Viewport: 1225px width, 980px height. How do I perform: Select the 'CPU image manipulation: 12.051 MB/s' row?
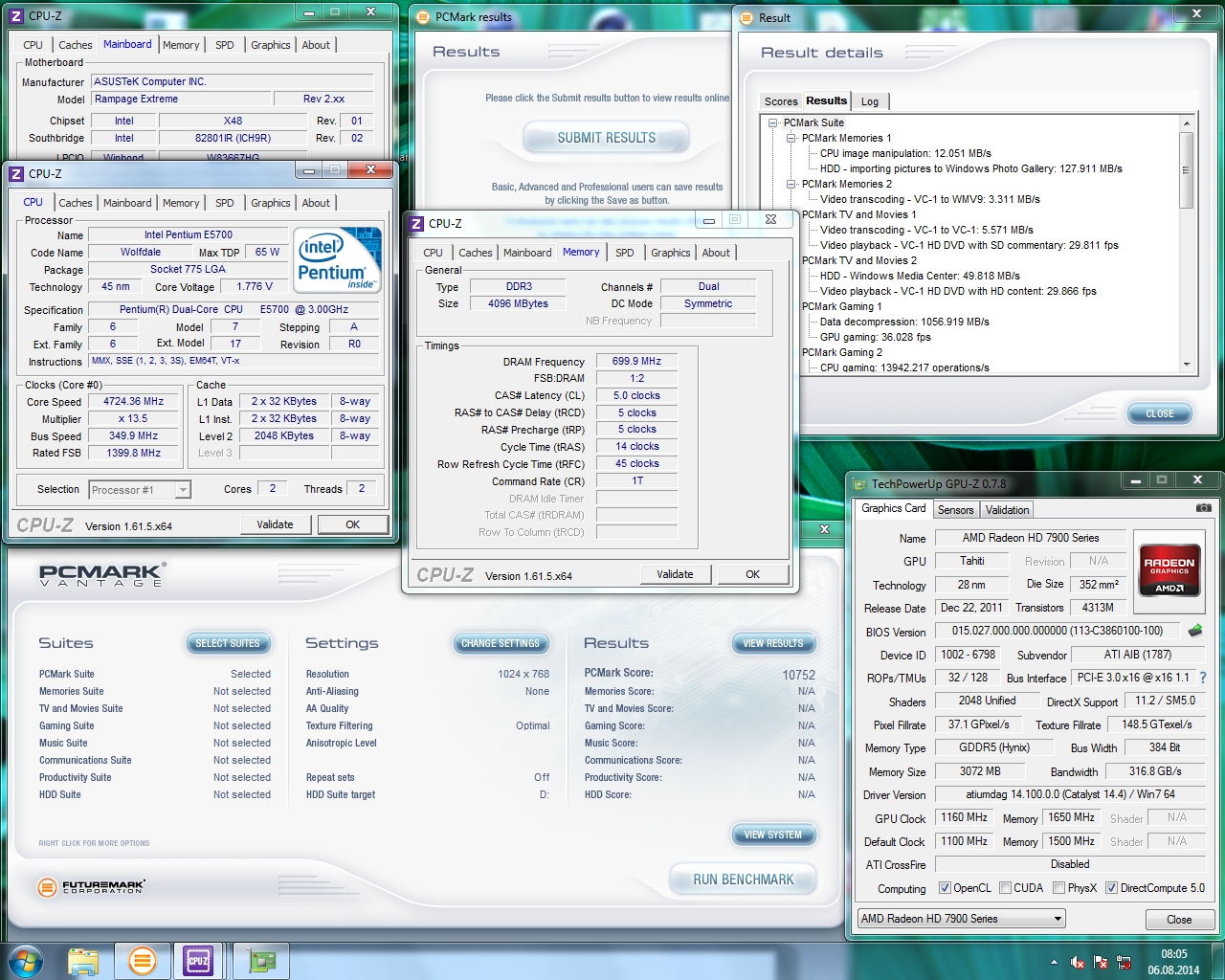click(905, 153)
